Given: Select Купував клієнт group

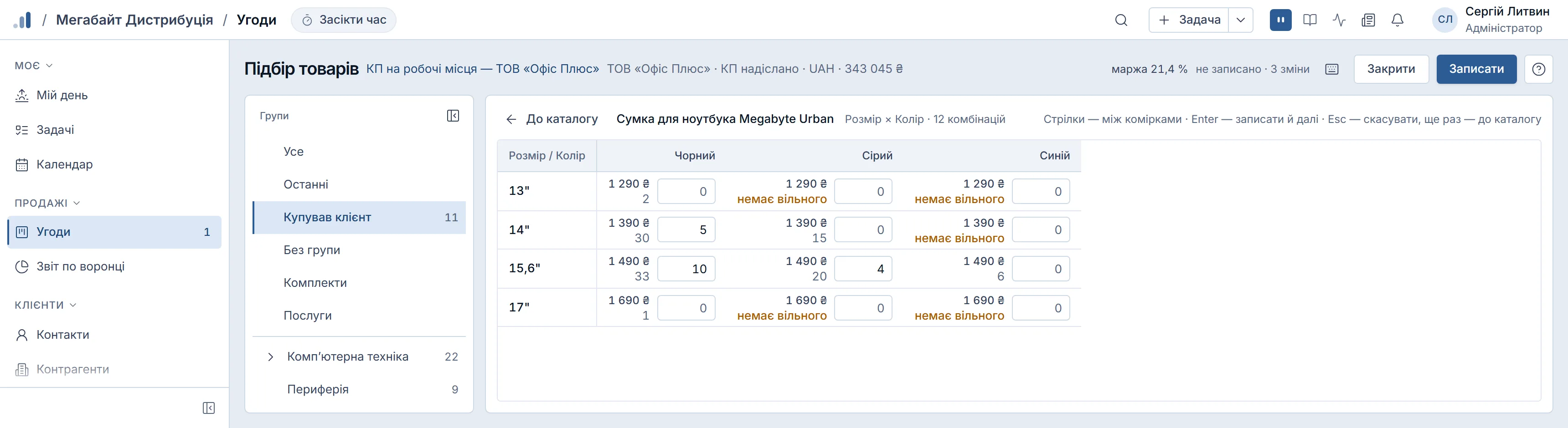Looking at the screenshot, I should [359, 218].
